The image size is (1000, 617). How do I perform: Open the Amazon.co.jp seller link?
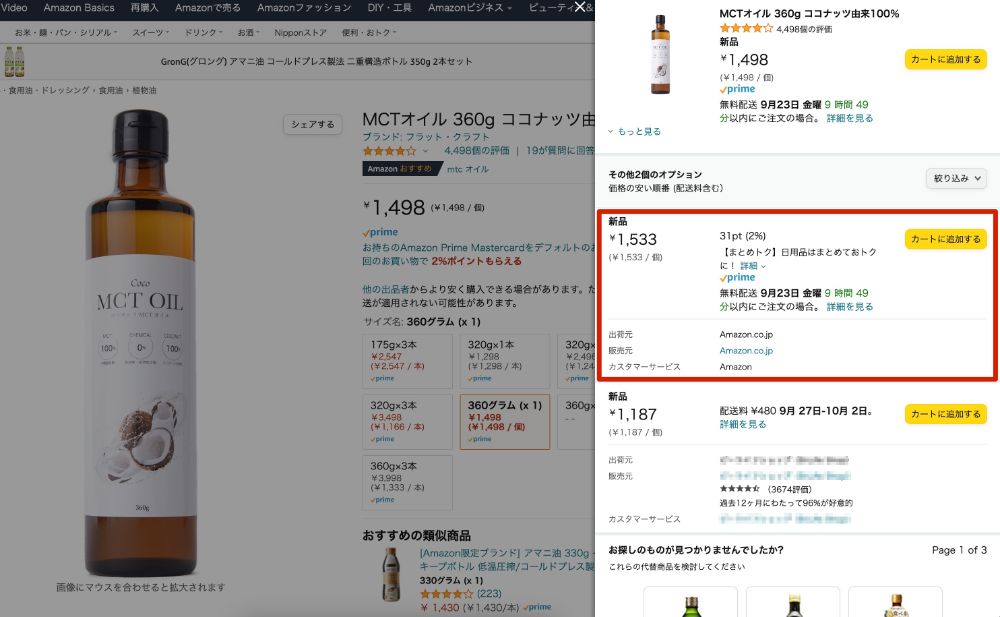point(746,350)
